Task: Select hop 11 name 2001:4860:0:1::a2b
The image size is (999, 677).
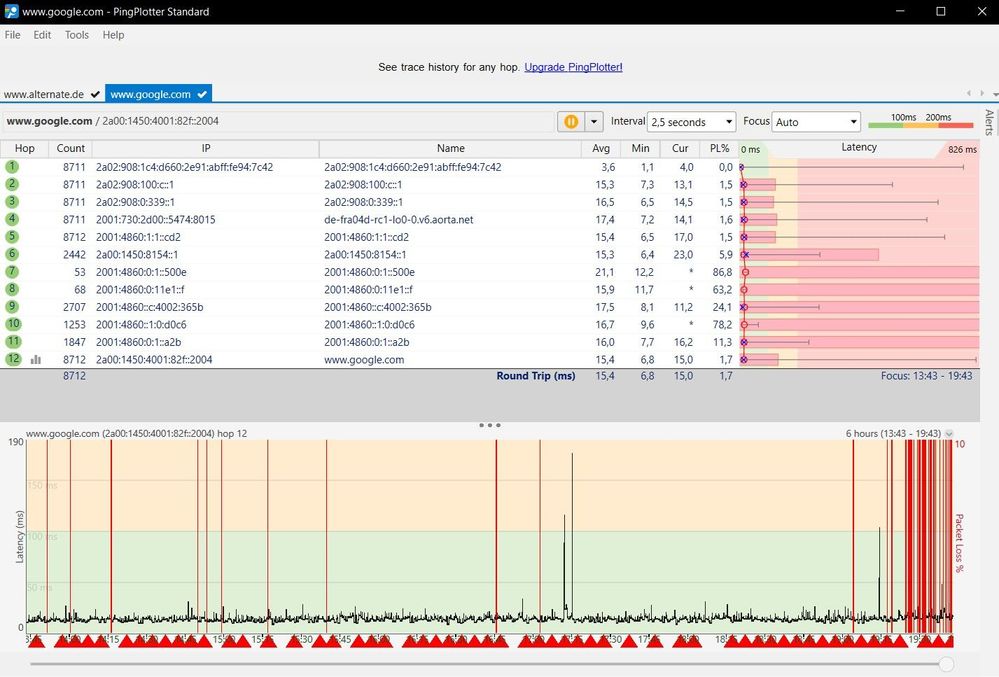Action: (x=366, y=342)
